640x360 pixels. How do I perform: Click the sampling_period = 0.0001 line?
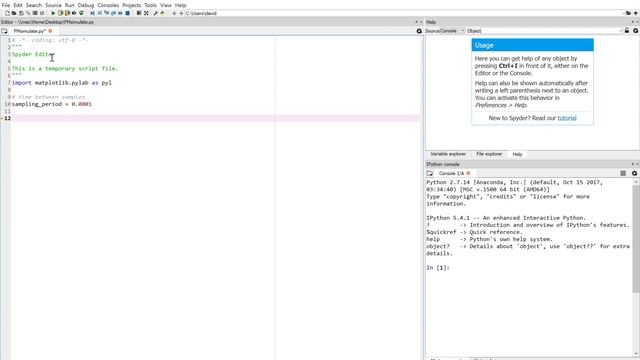point(52,104)
